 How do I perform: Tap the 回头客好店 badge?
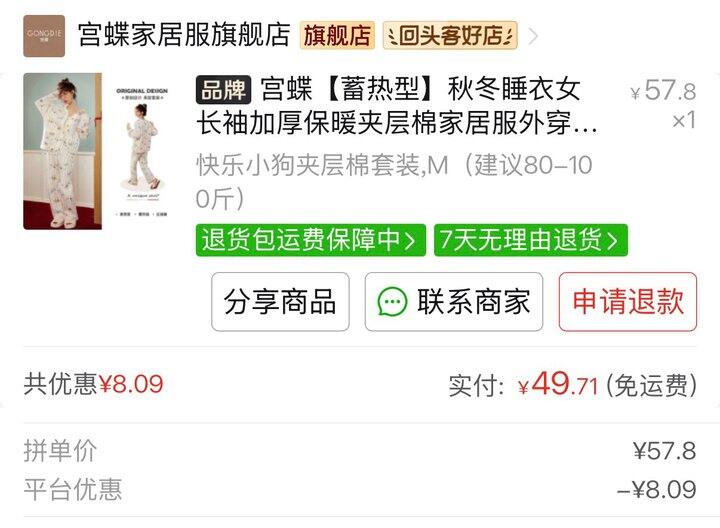click(x=450, y=35)
